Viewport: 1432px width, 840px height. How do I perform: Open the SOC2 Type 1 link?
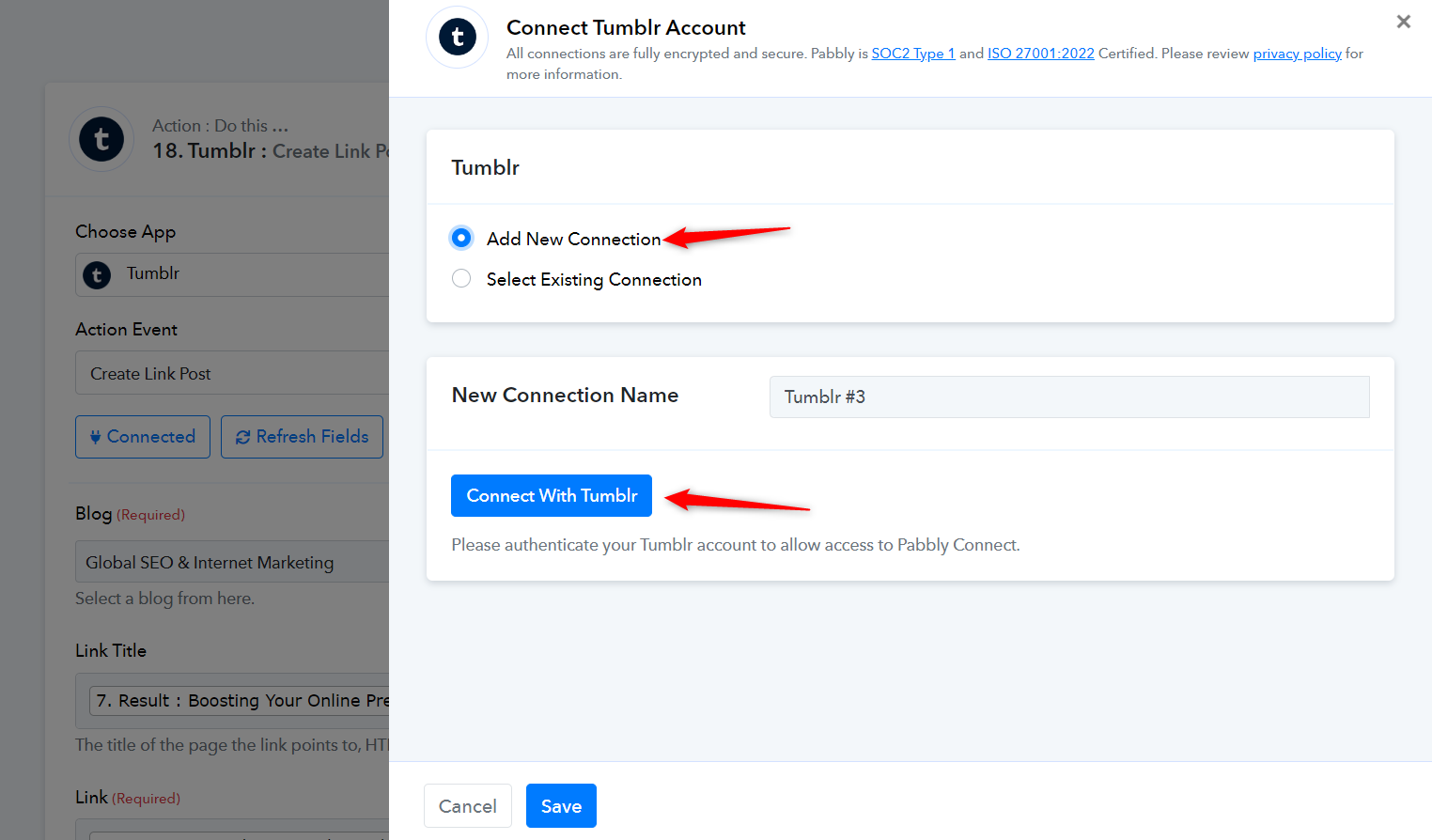click(913, 54)
